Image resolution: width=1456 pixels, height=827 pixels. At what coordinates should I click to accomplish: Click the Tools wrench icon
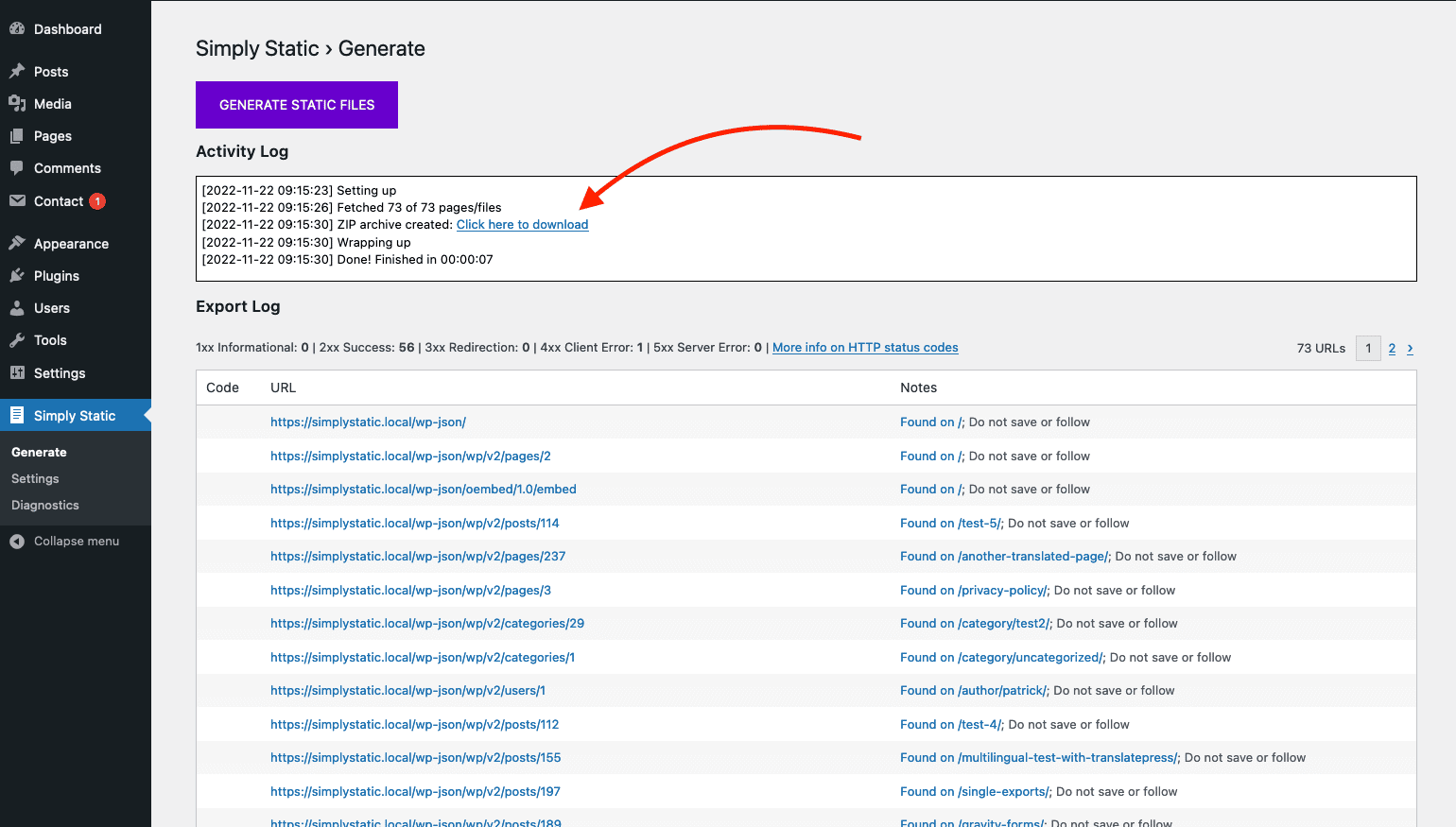click(17, 340)
